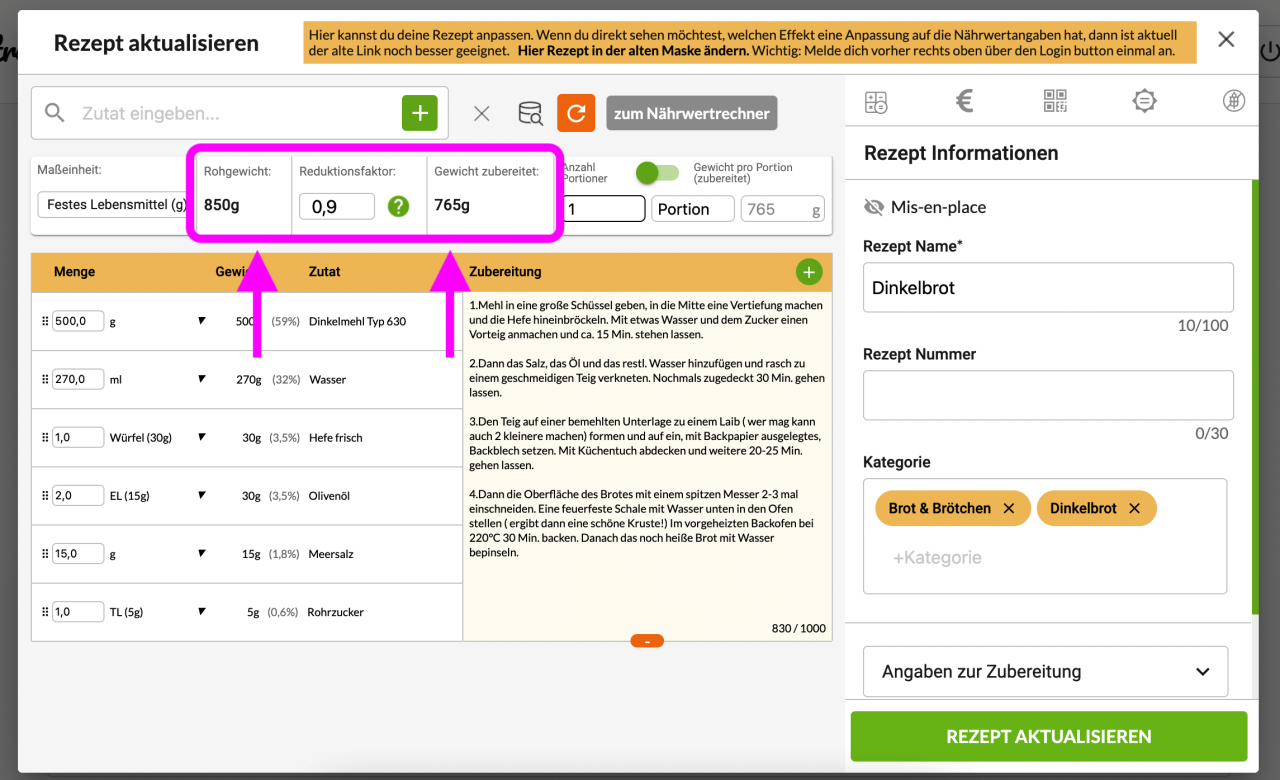This screenshot has width=1280, height=780.
Task: Open unit dropdown for Hefe frisch
Action: click(202, 437)
